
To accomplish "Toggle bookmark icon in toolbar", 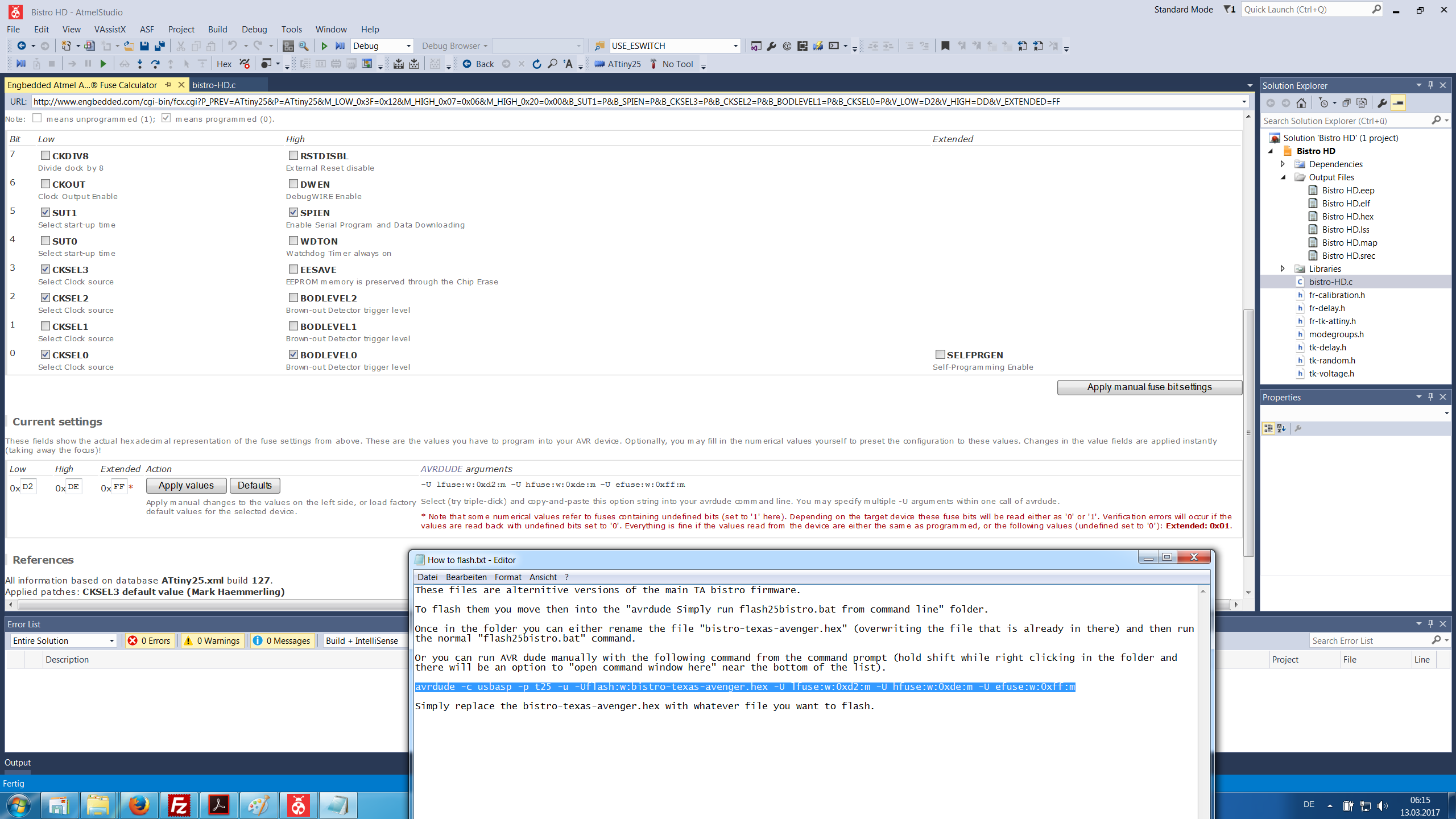I will [945, 46].
